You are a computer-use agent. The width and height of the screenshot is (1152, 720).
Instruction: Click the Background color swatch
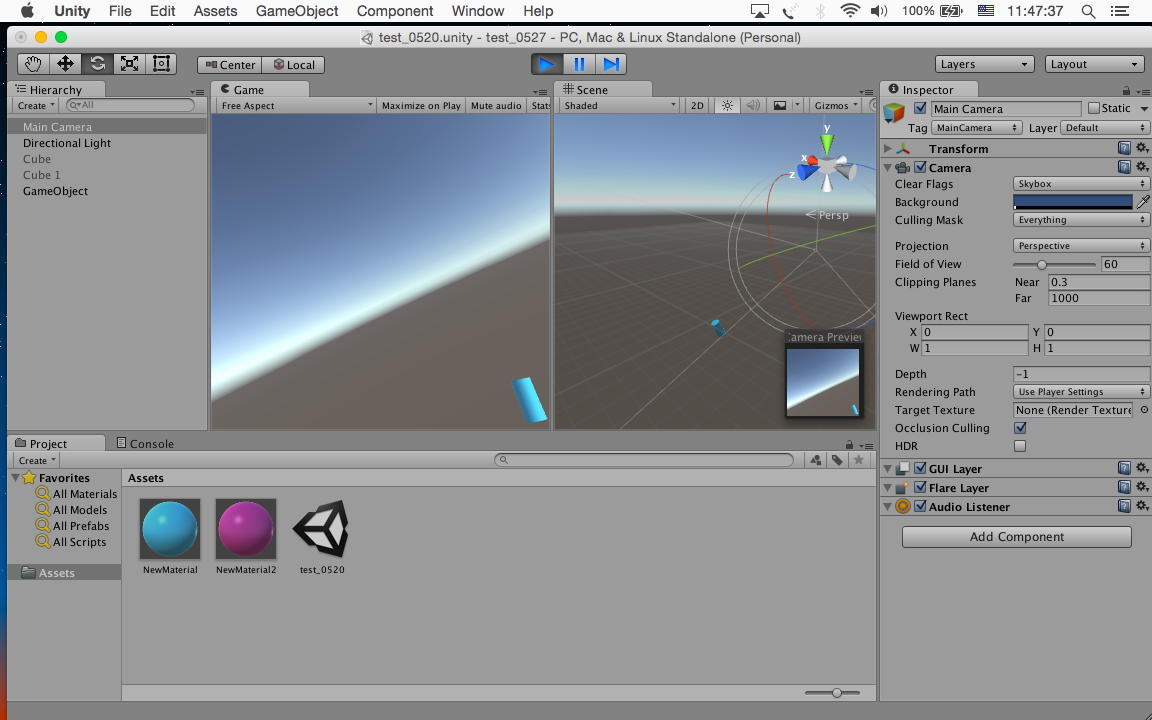1072,202
